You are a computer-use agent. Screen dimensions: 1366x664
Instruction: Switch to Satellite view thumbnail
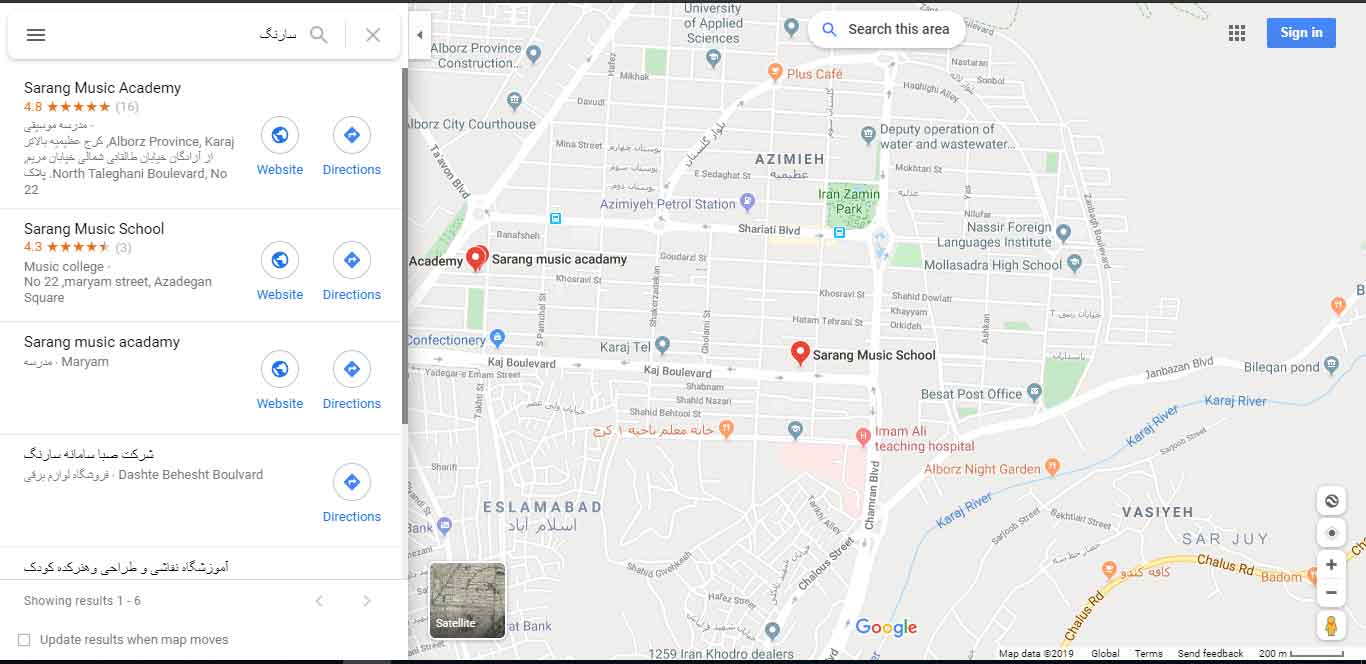(x=467, y=600)
